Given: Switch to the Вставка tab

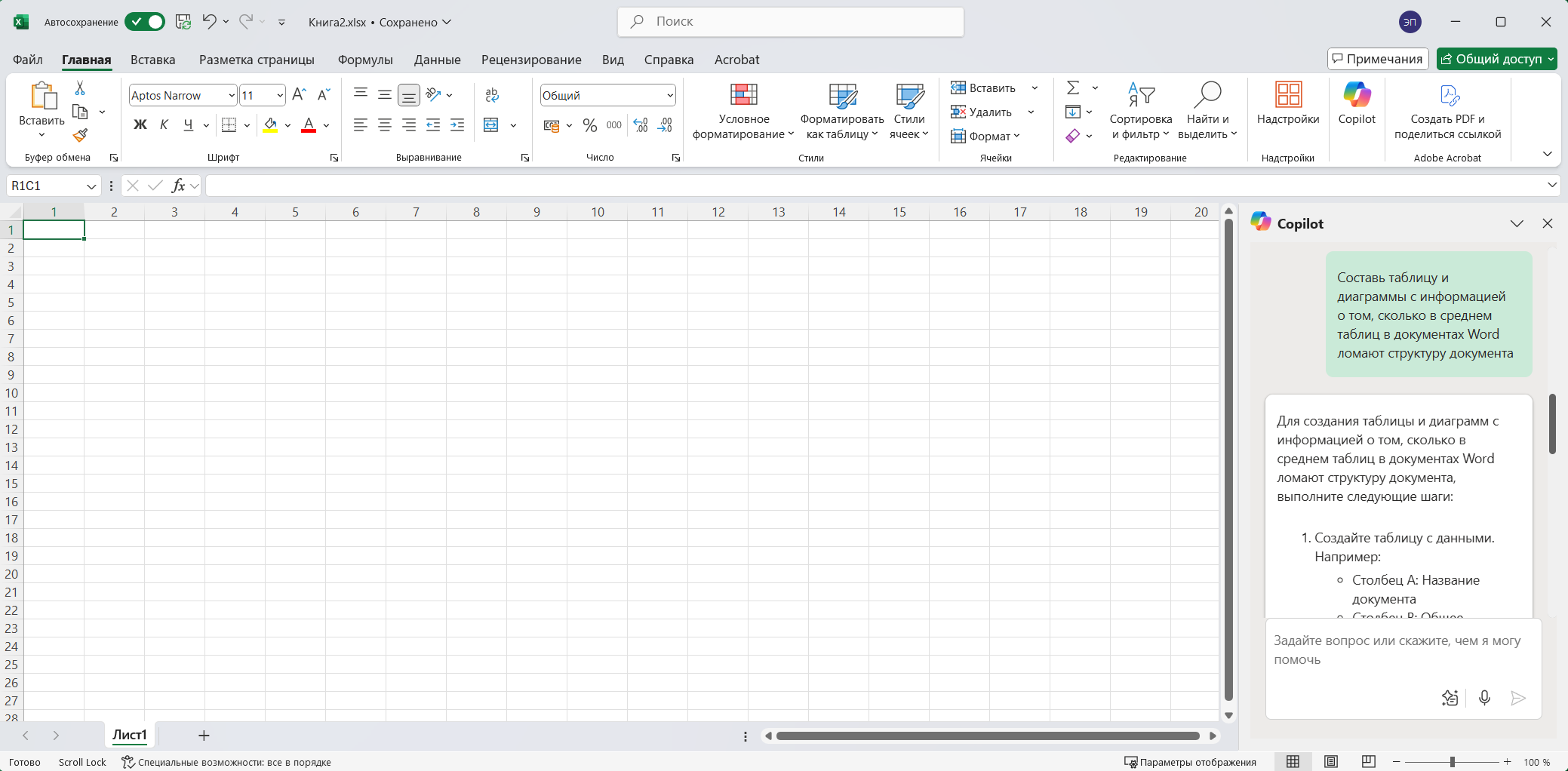Looking at the screenshot, I should [x=152, y=60].
